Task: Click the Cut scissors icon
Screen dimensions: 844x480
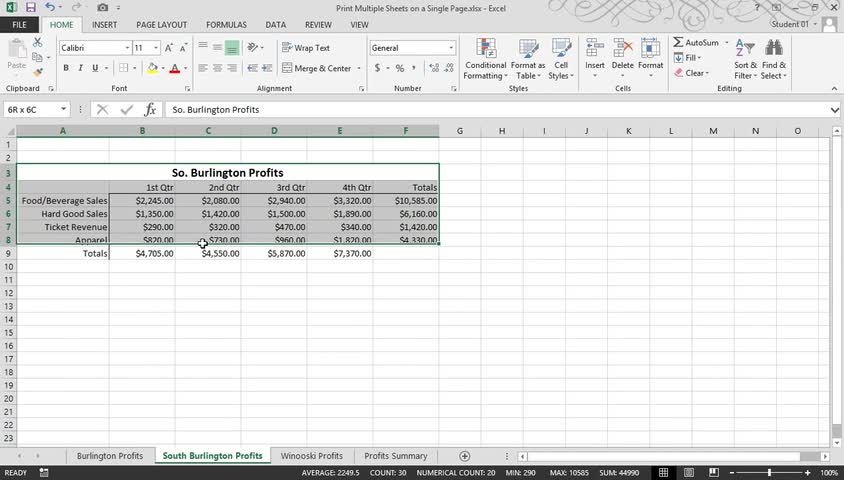Action: (37, 42)
